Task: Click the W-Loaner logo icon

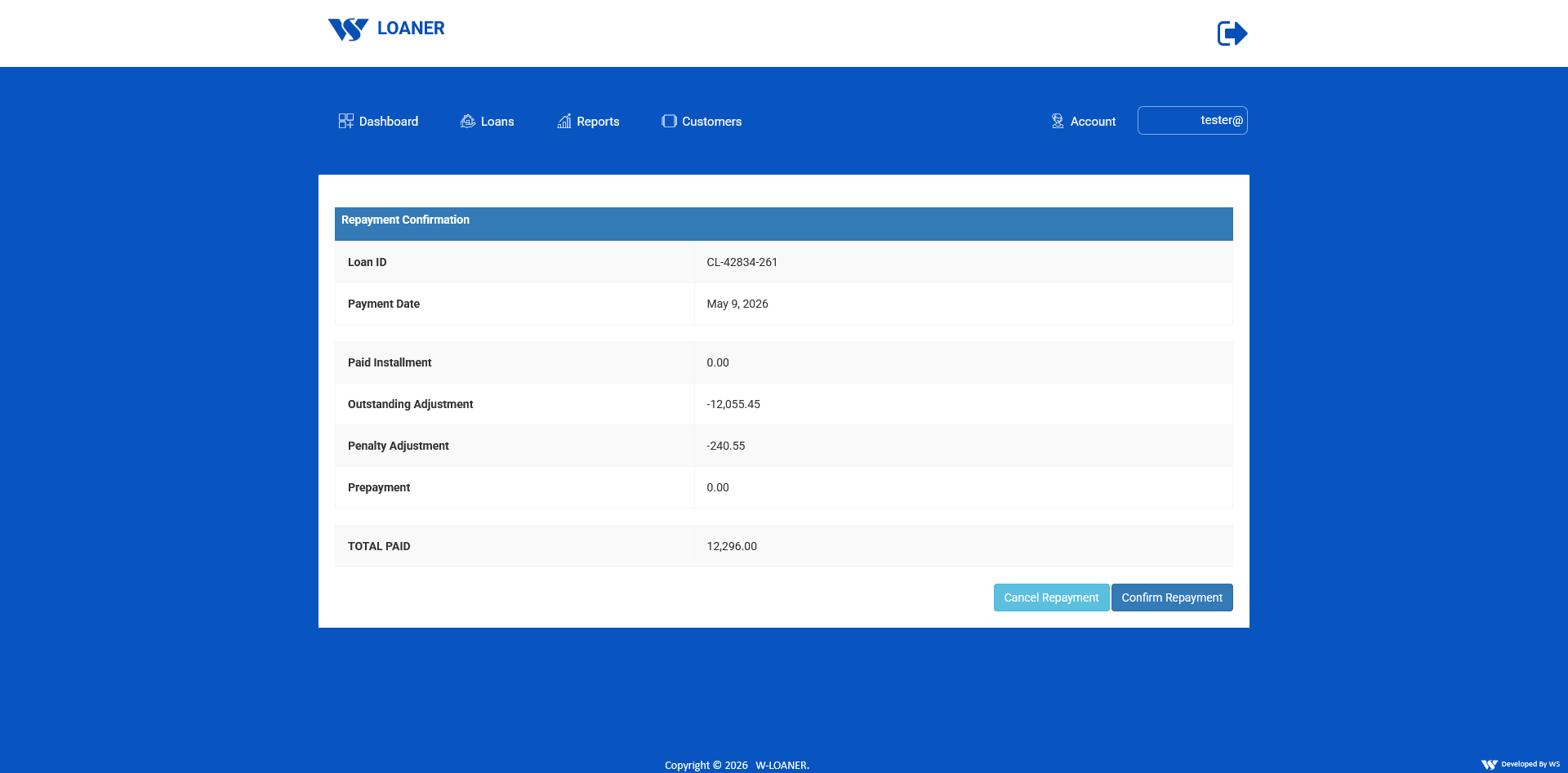Action: (x=348, y=29)
